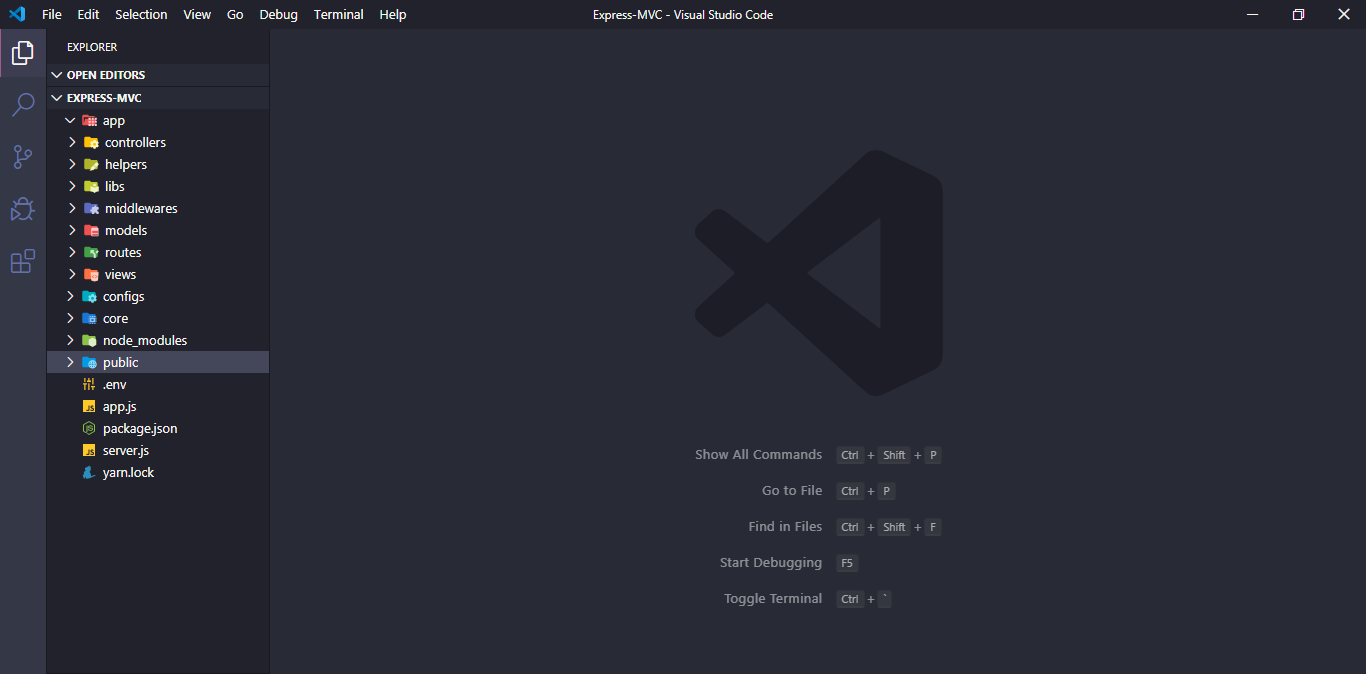1366x674 pixels.
Task: Click the middlewares folder icon
Action: (91, 208)
